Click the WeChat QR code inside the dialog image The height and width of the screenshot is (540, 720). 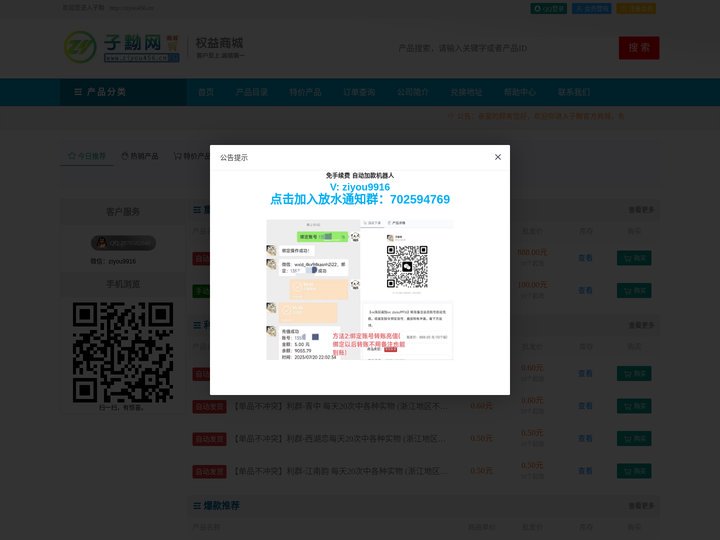click(407, 267)
